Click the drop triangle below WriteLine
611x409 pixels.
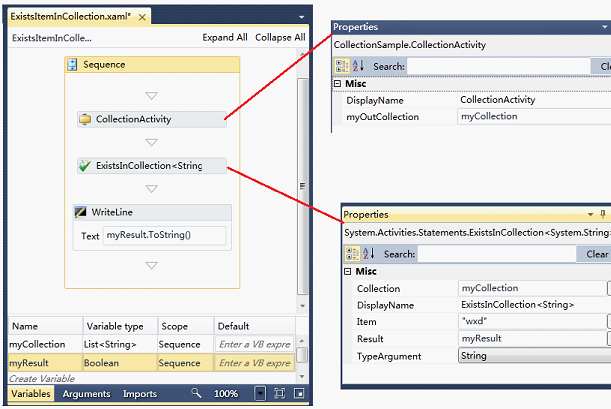(152, 265)
